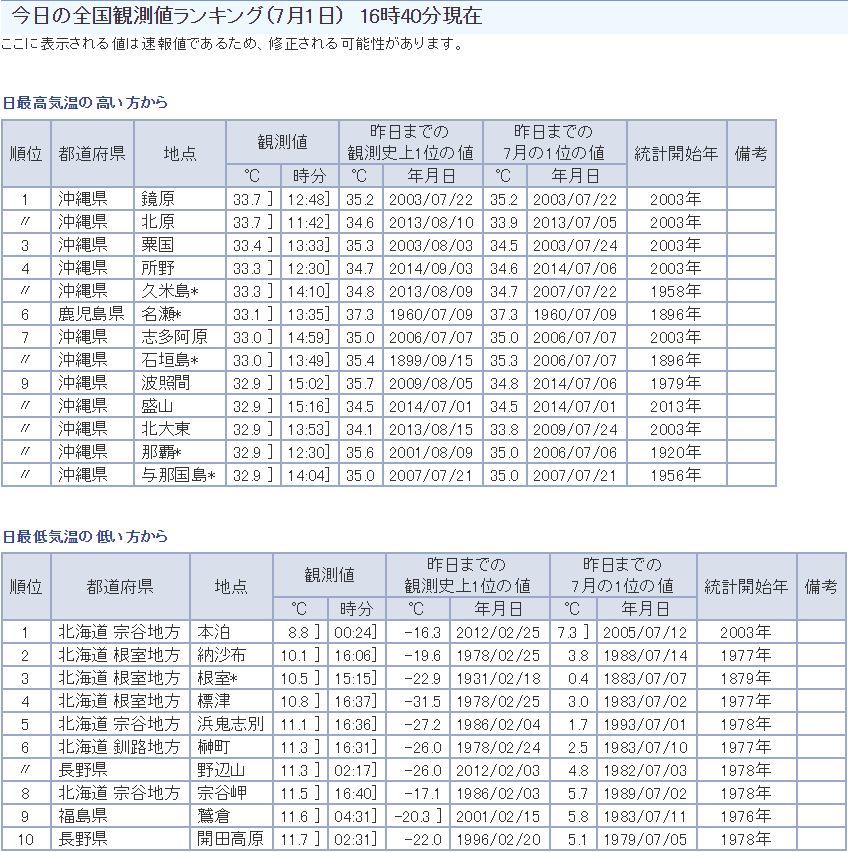The width and height of the screenshot is (848, 852).
Task: Click the 開田高原 location cell
Action: point(230,839)
